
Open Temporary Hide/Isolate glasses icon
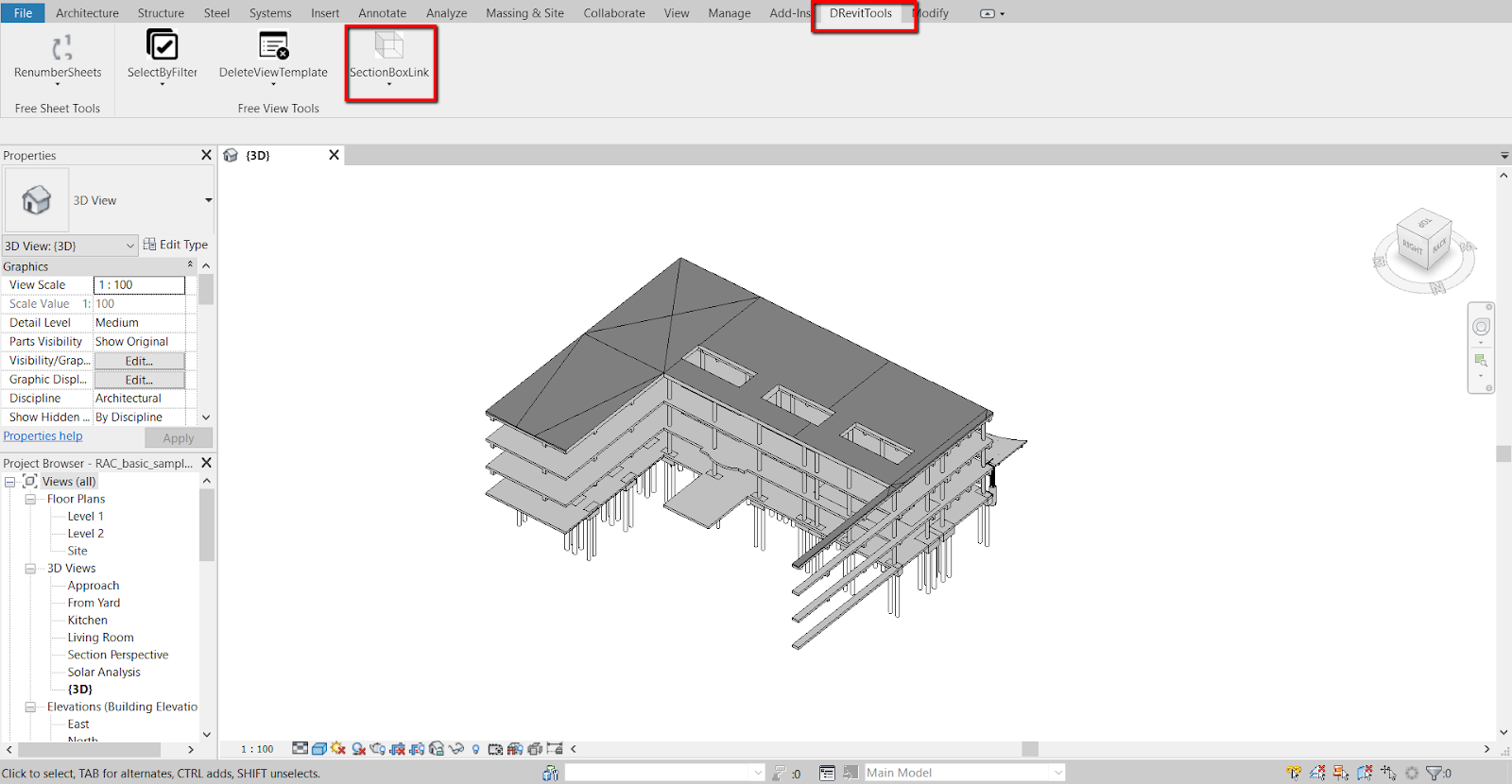(x=456, y=749)
